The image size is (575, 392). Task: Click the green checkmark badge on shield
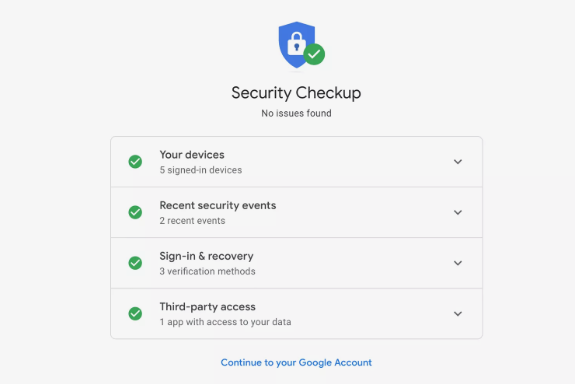coord(314,54)
